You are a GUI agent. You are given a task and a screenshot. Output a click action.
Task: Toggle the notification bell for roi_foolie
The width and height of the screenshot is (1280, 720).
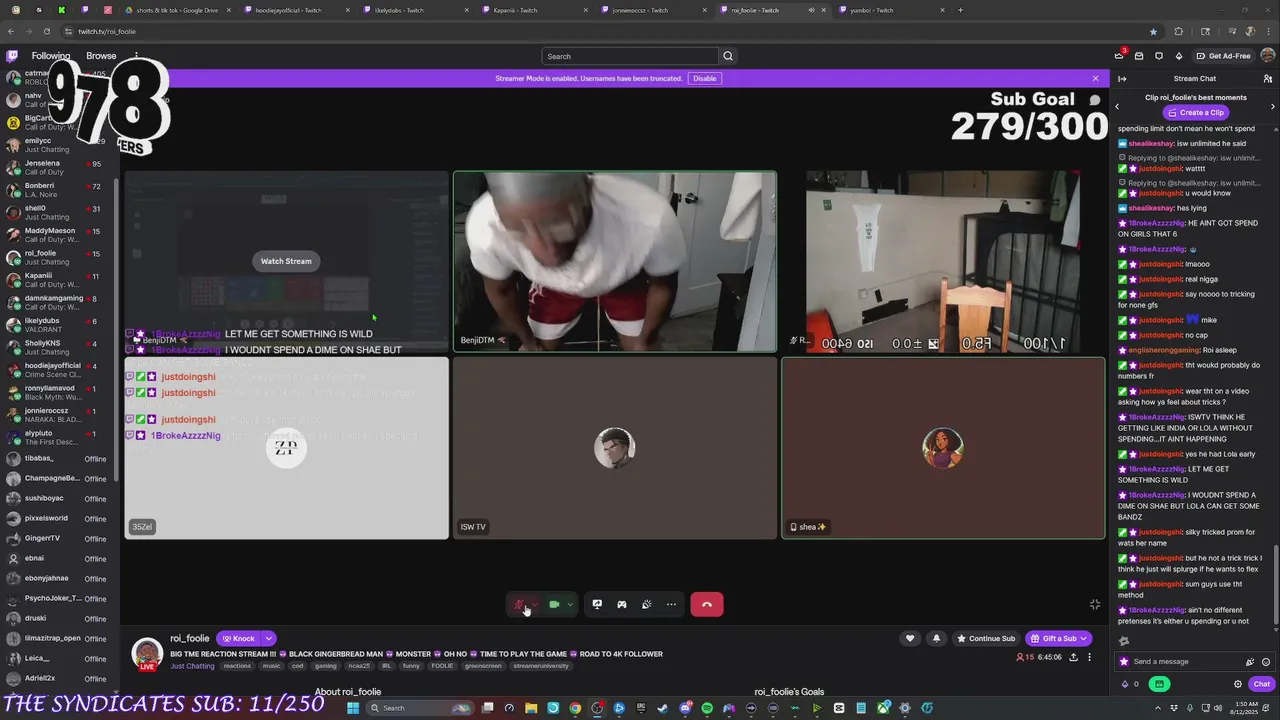point(936,638)
